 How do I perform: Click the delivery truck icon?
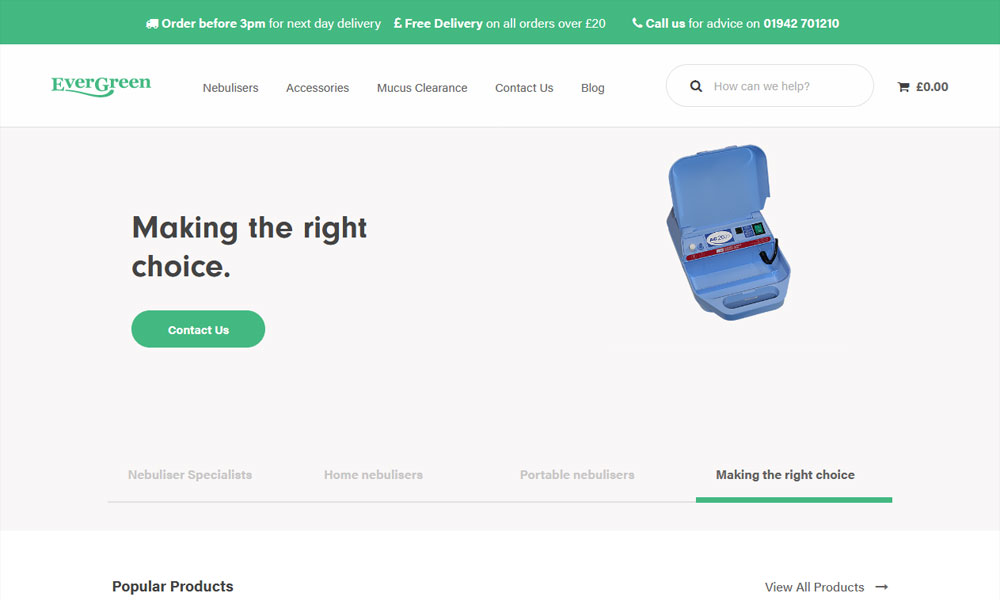point(152,23)
